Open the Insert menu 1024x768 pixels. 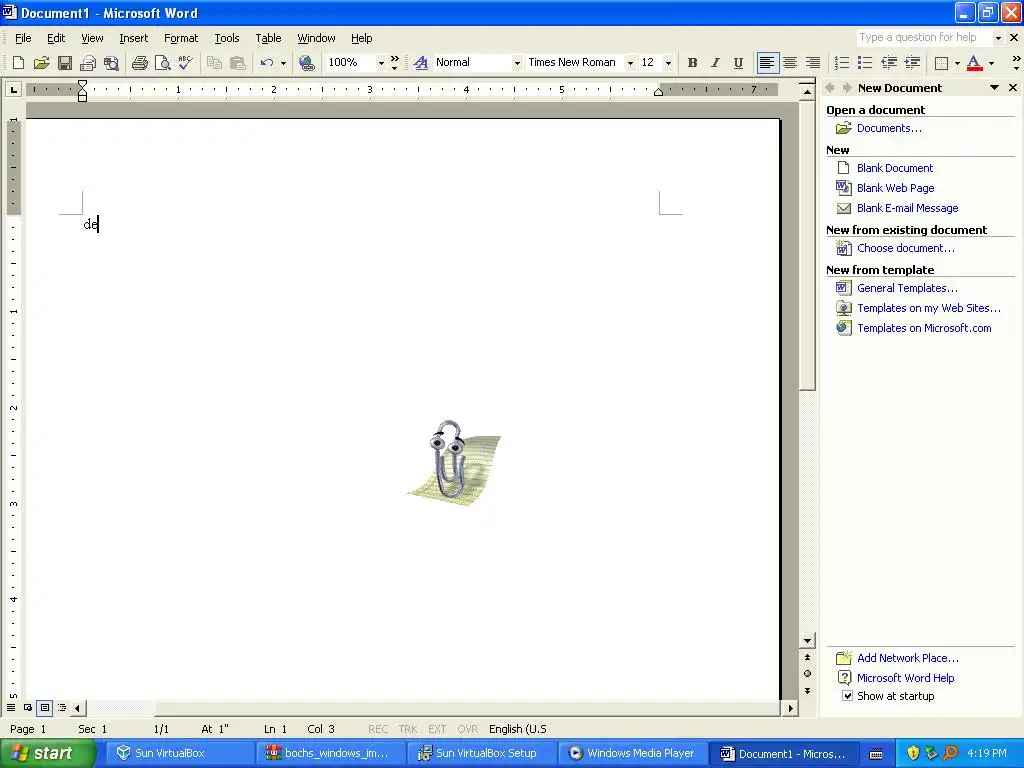pyautogui.click(x=133, y=38)
